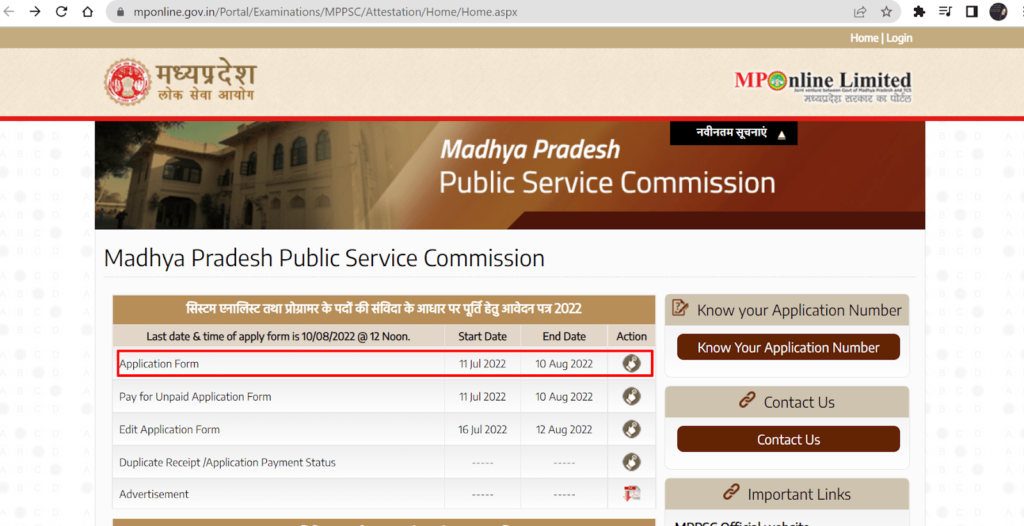
Task: Click the share page icon in address bar
Action: pos(860,12)
